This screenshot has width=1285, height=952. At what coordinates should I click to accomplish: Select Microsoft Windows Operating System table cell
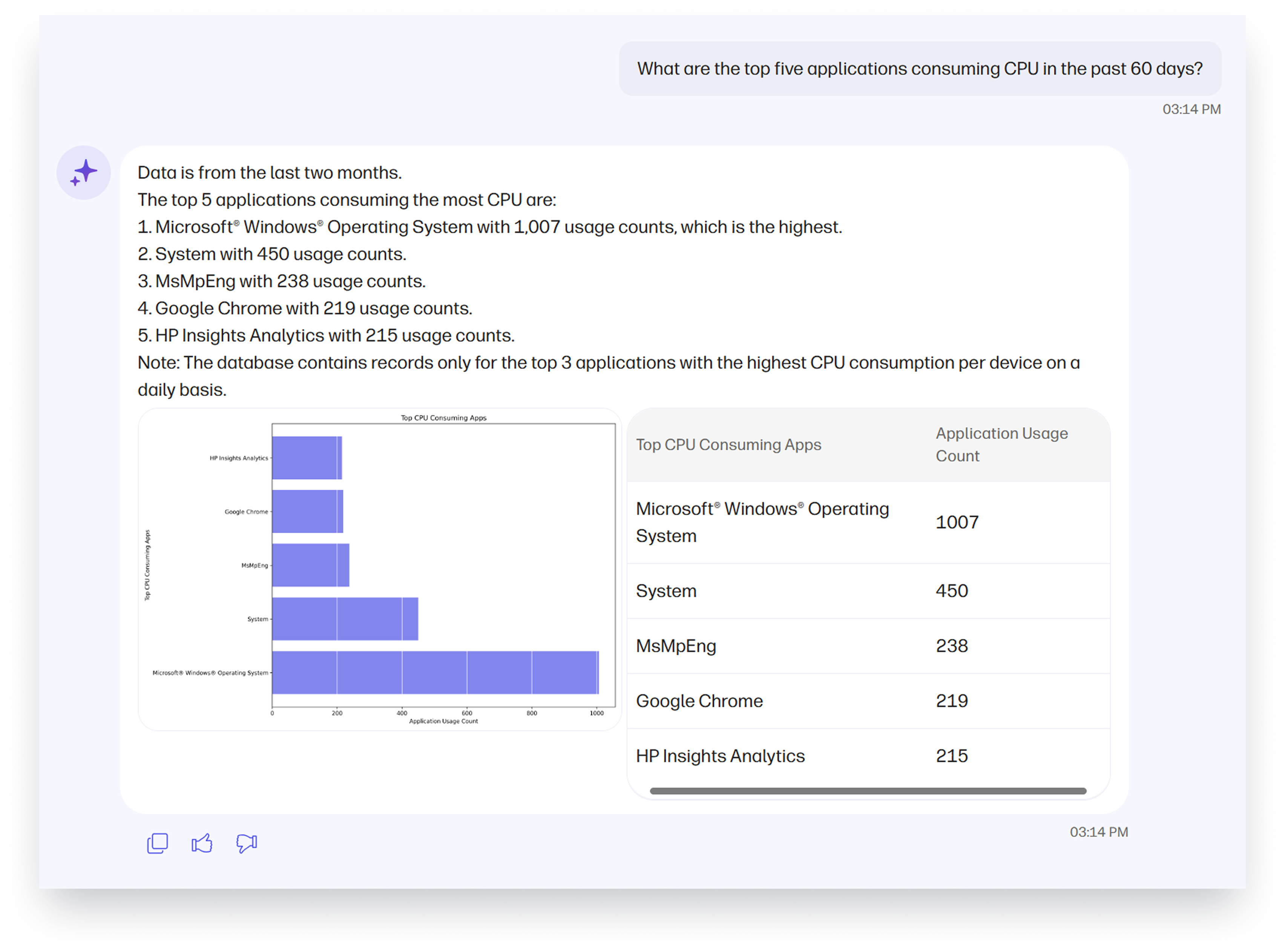click(x=763, y=523)
